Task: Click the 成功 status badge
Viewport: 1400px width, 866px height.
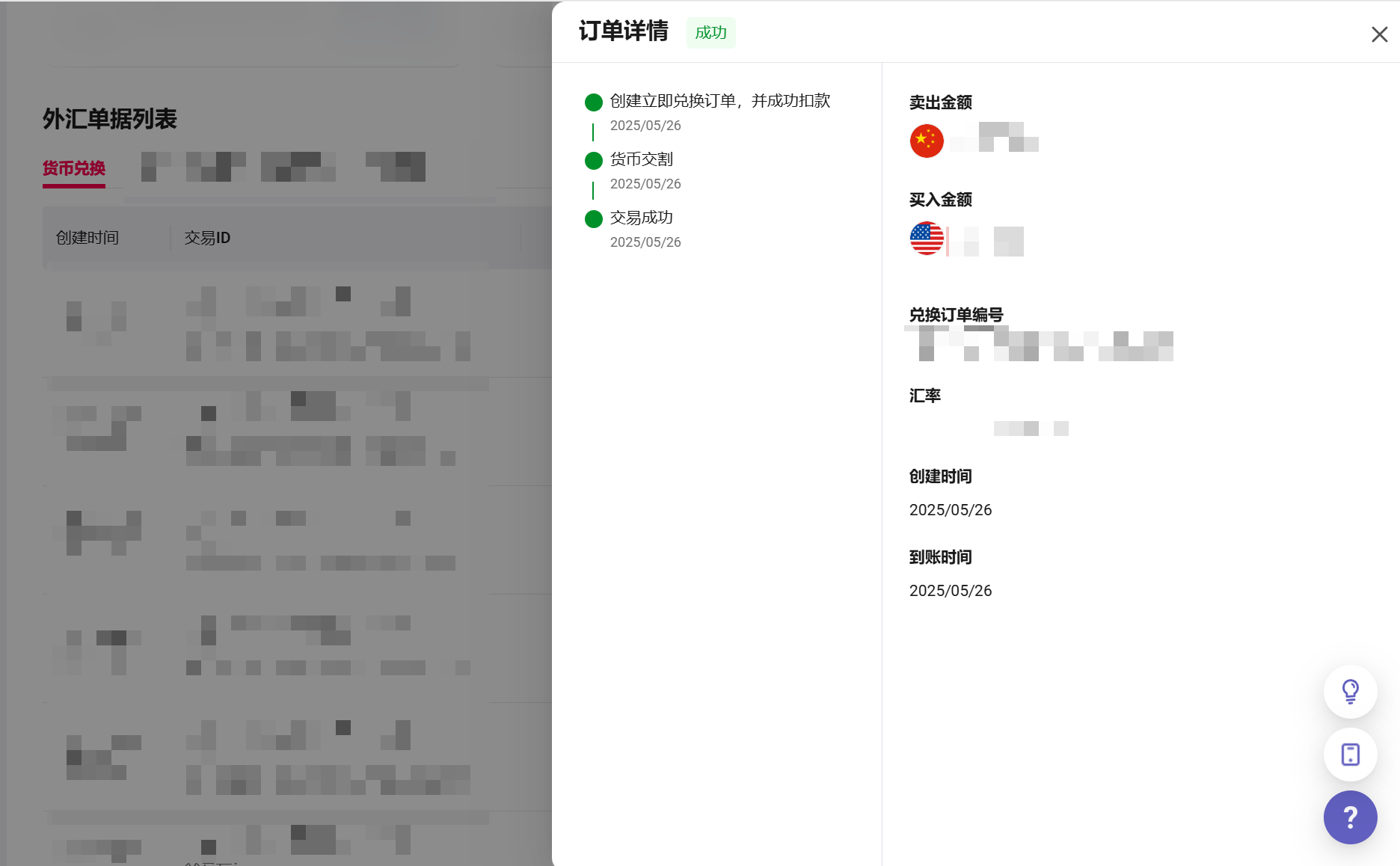Action: 710,33
